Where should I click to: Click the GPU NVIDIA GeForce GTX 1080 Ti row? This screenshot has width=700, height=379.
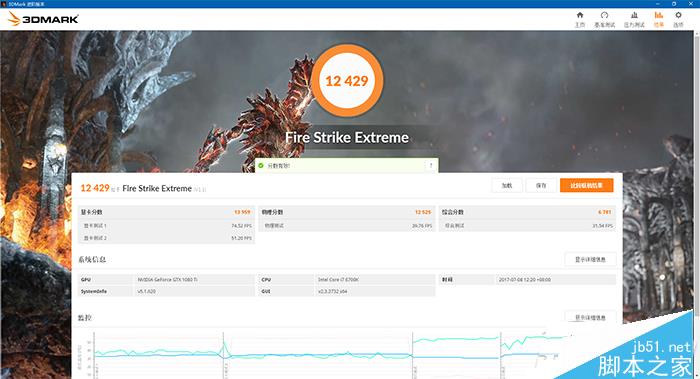click(166, 279)
